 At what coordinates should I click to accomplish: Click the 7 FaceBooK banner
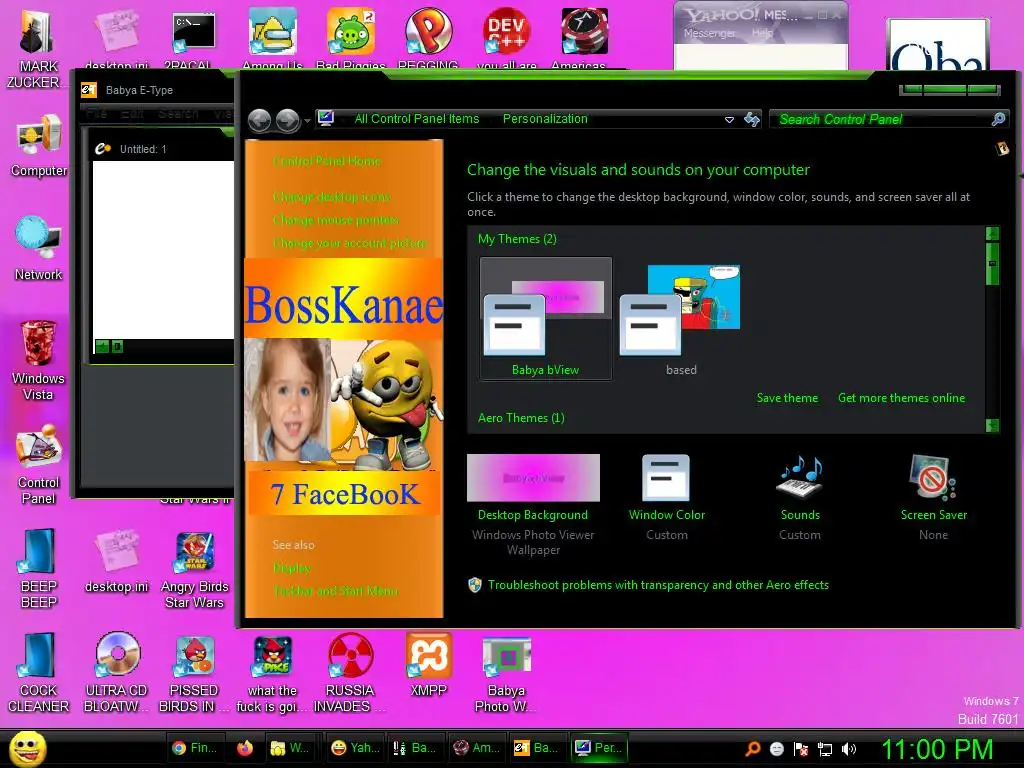tap(344, 494)
